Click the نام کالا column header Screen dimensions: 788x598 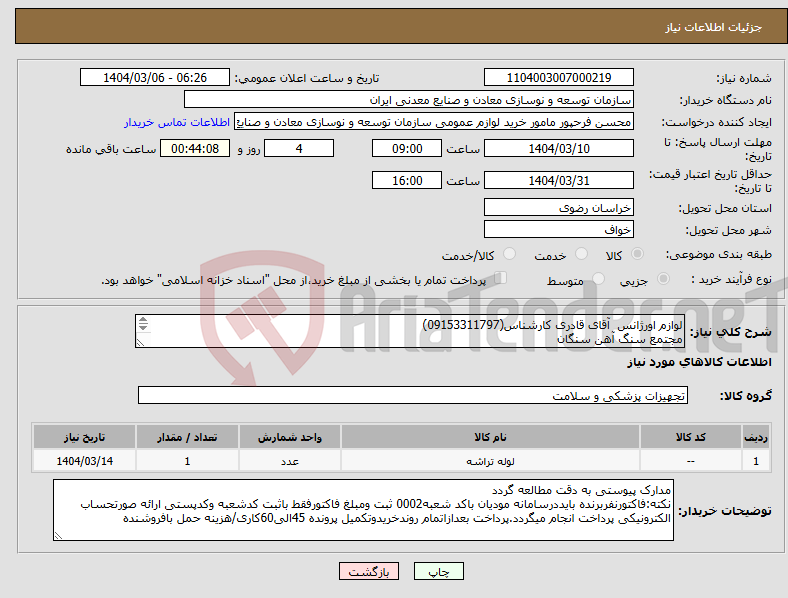pos(490,437)
